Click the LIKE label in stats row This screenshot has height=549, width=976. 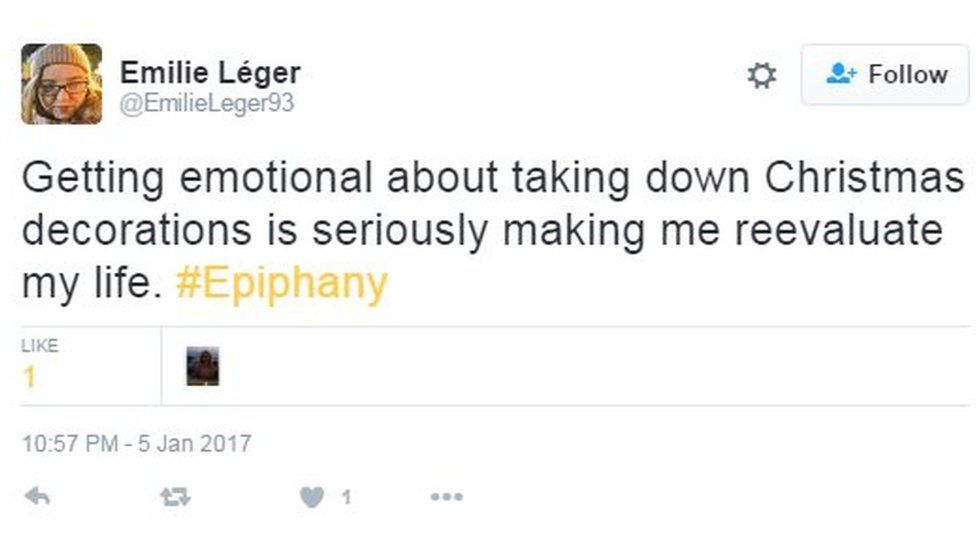(x=40, y=346)
